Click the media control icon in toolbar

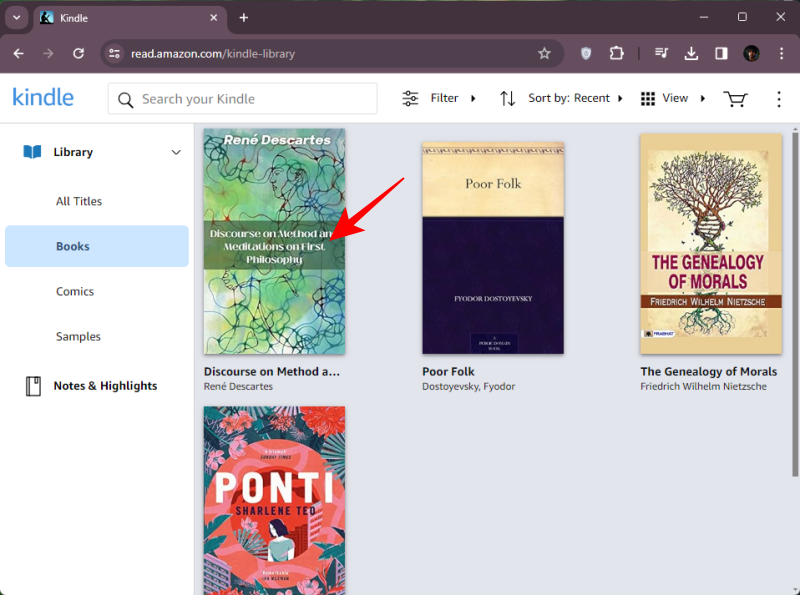tap(661, 53)
